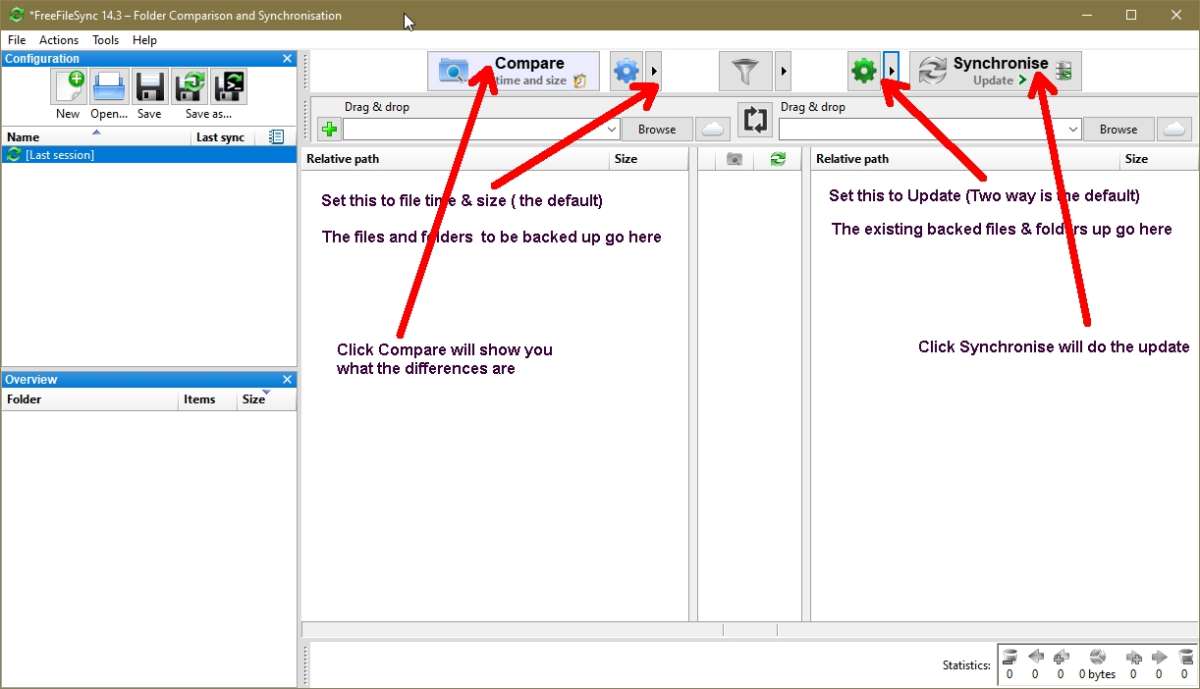The height and width of the screenshot is (689, 1200).
Task: Click create-right plus statistics icon
Action: [1134, 657]
